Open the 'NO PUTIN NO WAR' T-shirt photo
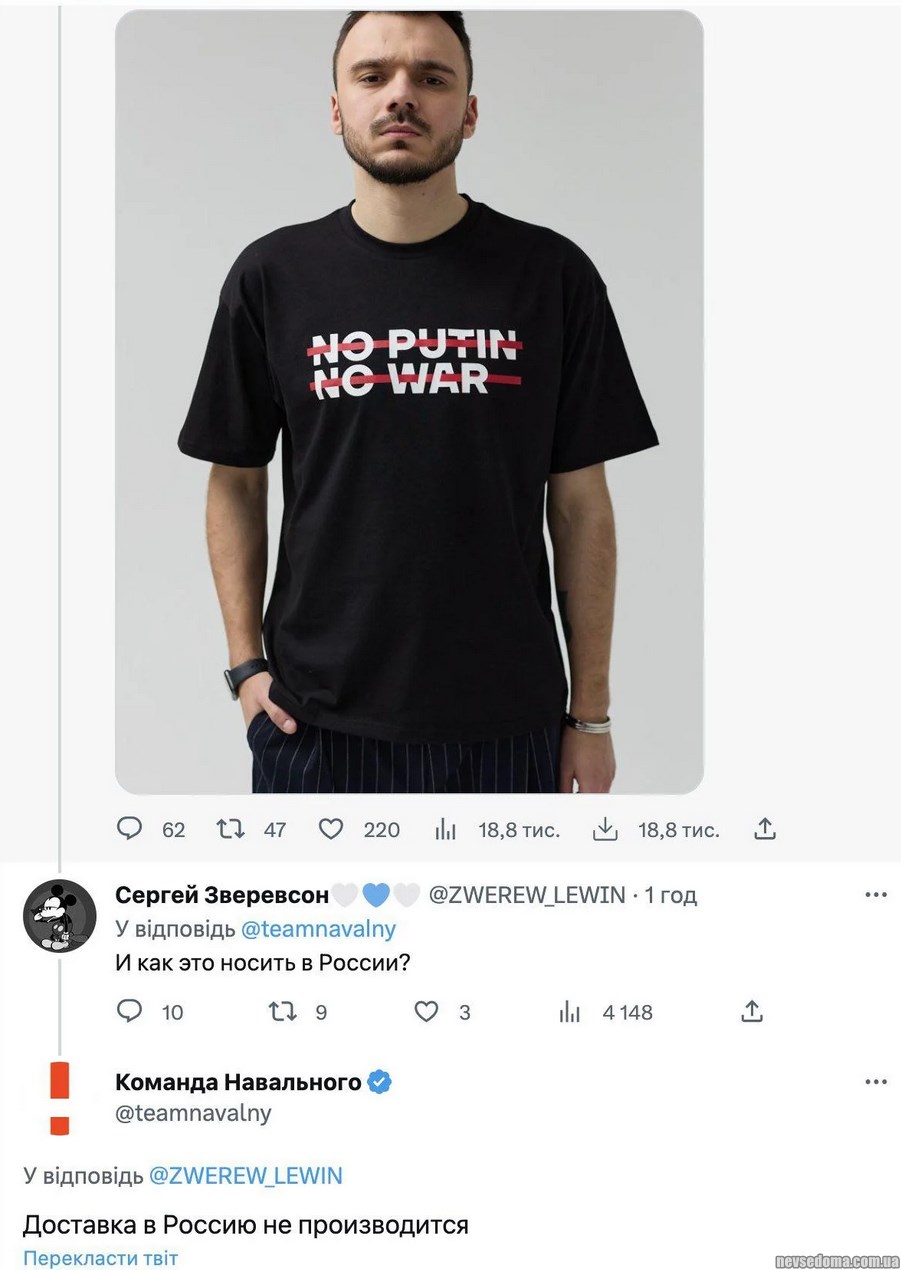The width and height of the screenshot is (901, 1270). point(409,400)
